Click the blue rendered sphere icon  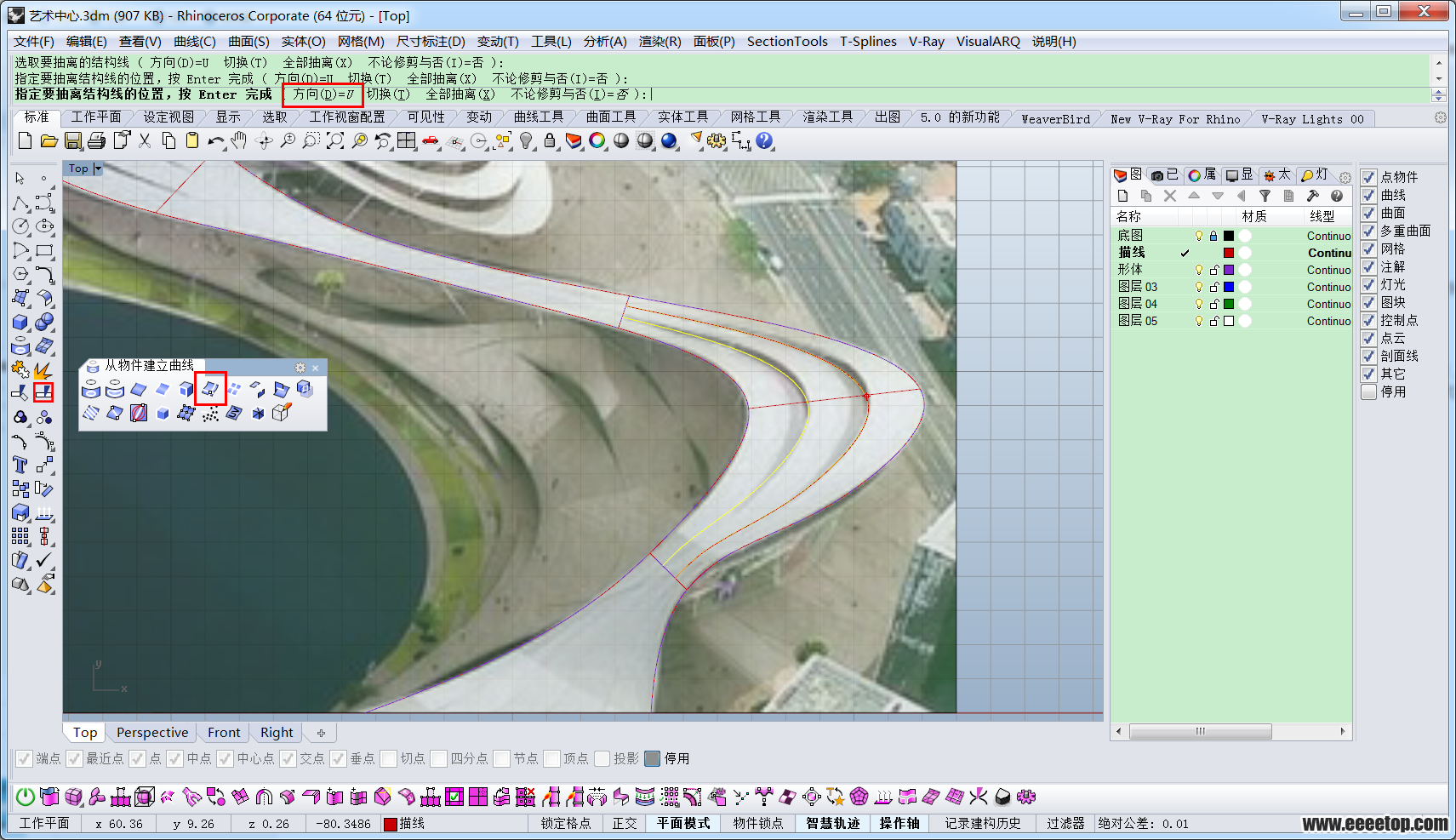point(669,141)
